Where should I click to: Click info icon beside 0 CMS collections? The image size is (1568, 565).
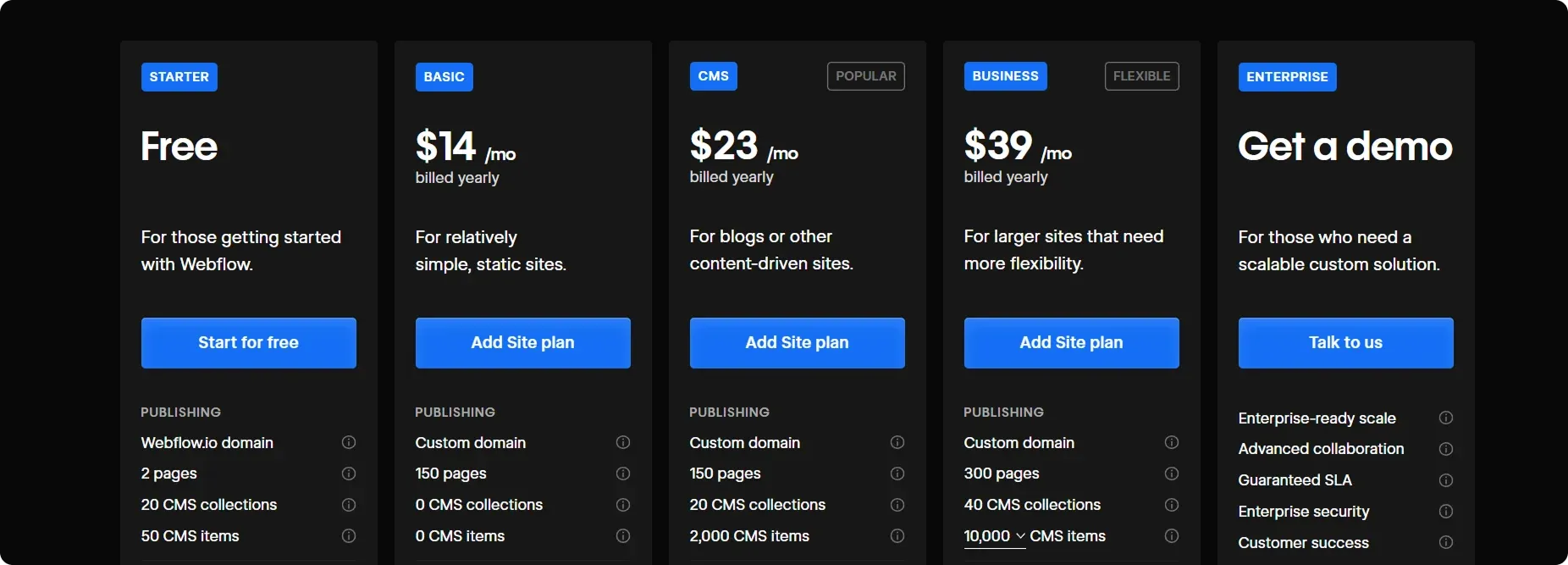tap(623, 505)
